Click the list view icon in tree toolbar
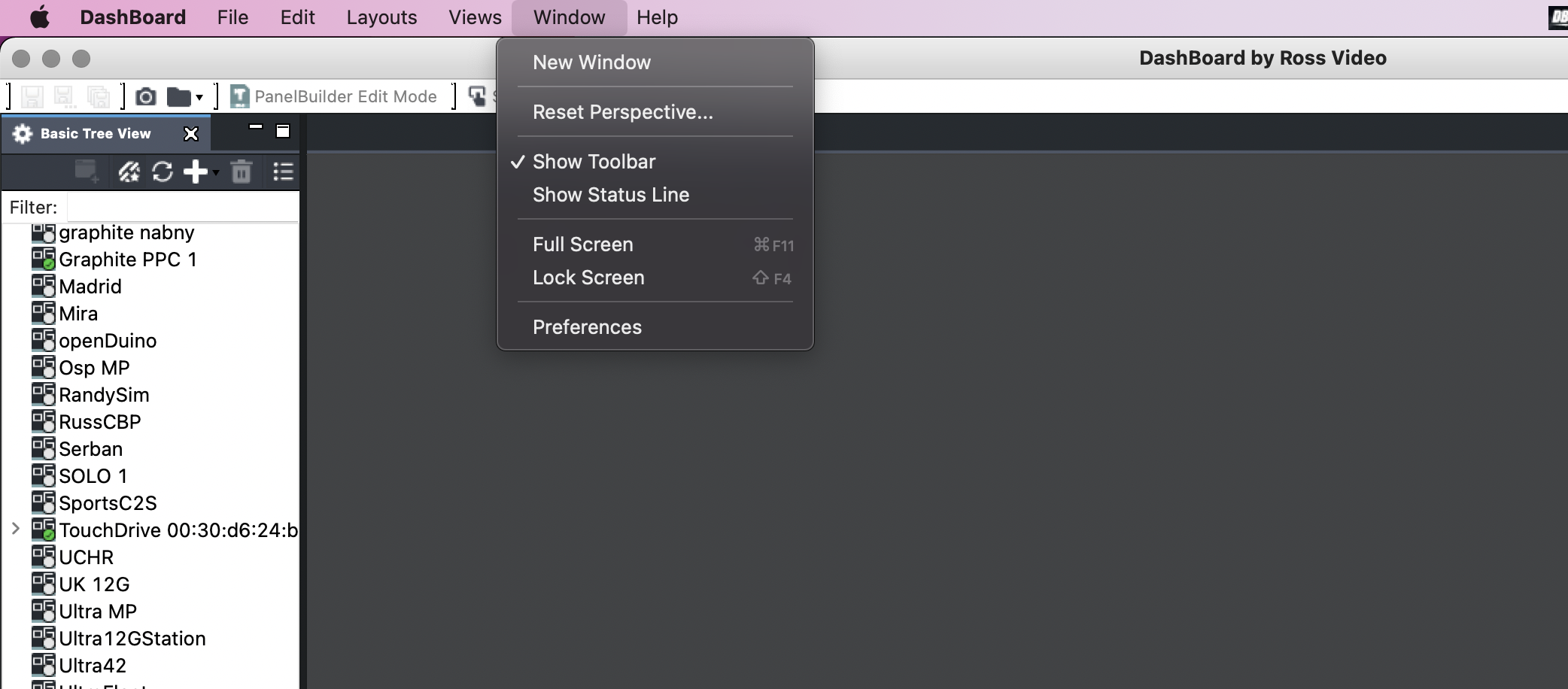1568x689 pixels. coord(283,172)
